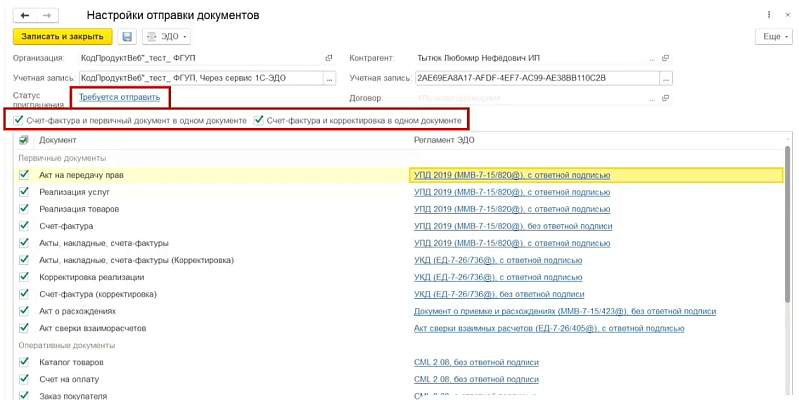Viewport: 799px width, 400px height.
Task: Click the Договор input field
Action: [530, 98]
